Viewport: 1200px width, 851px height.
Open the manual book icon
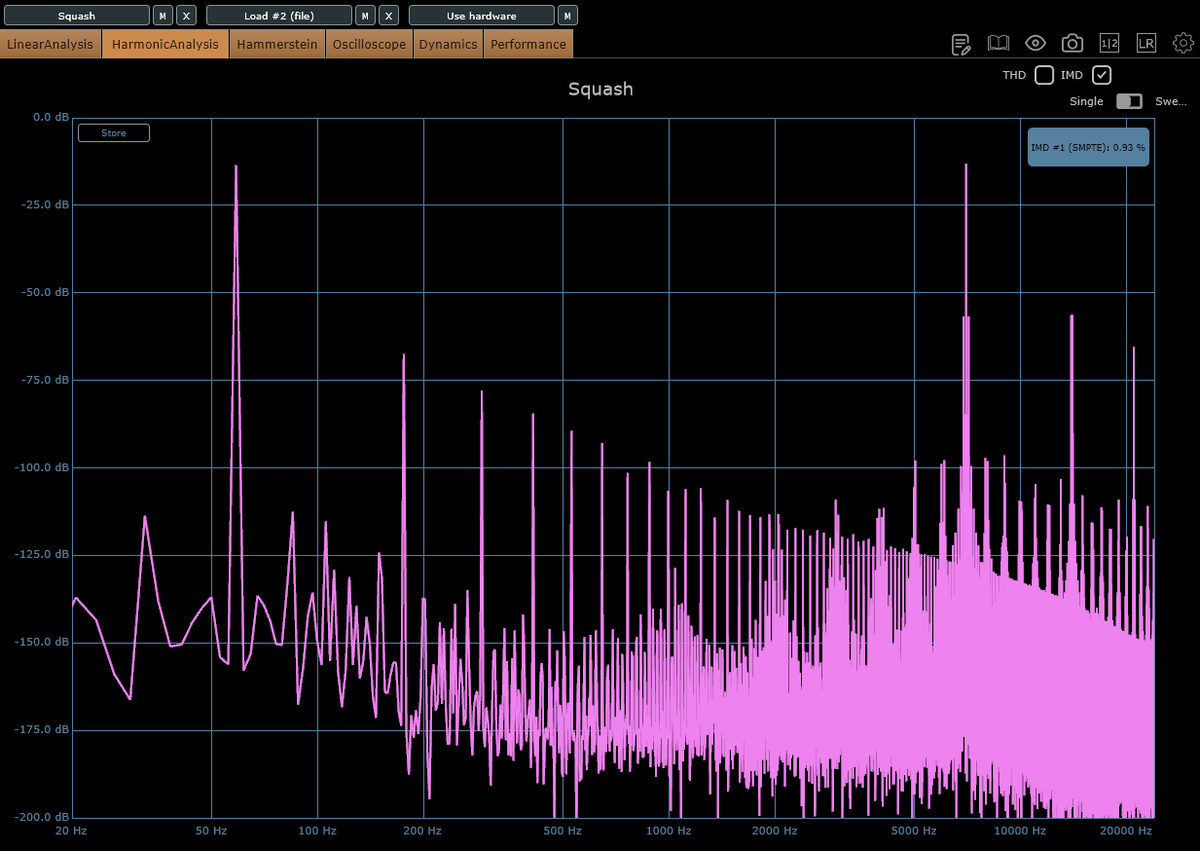point(998,43)
